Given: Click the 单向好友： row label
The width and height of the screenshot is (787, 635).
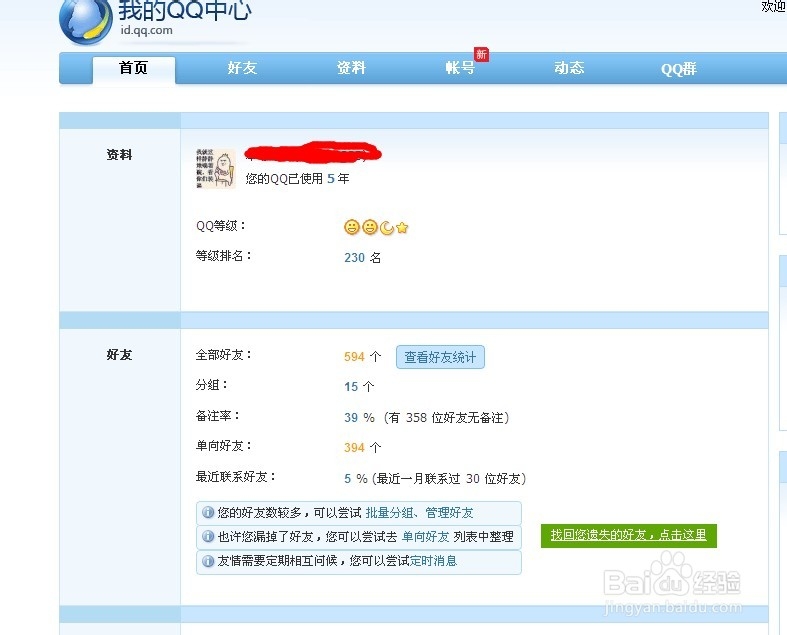Looking at the screenshot, I should point(223,446).
